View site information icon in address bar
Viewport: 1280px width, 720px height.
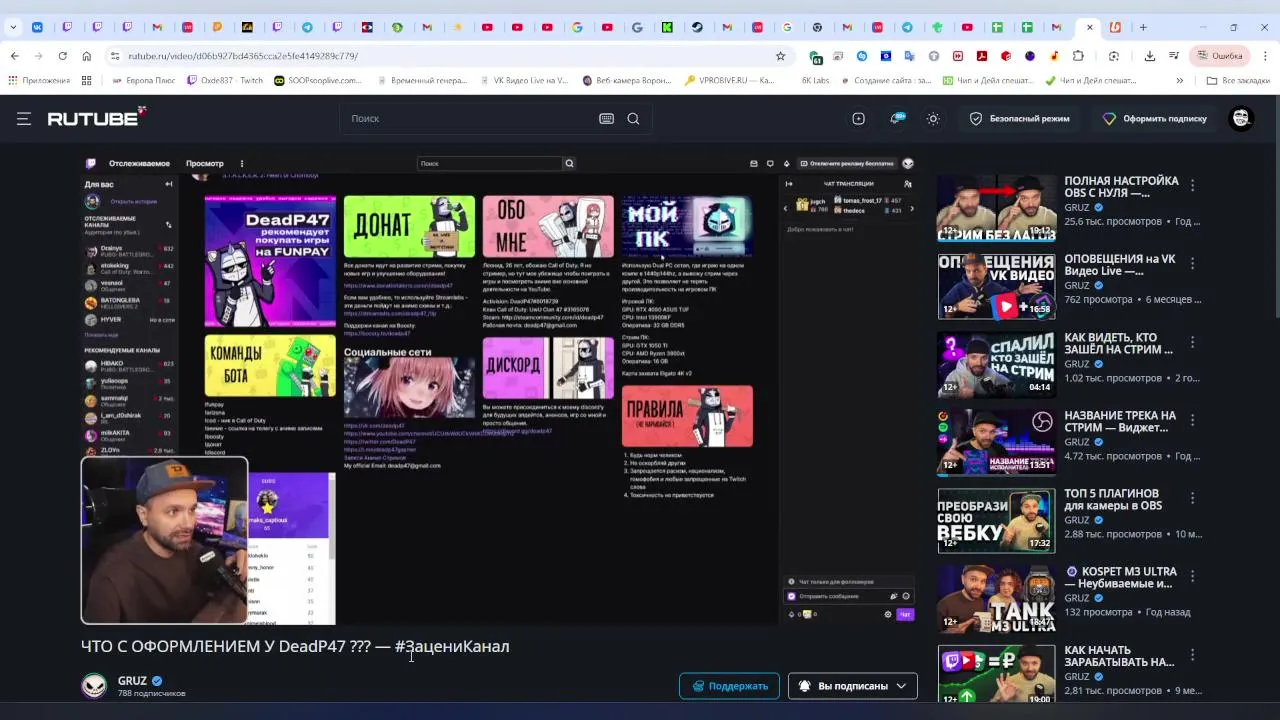115,56
